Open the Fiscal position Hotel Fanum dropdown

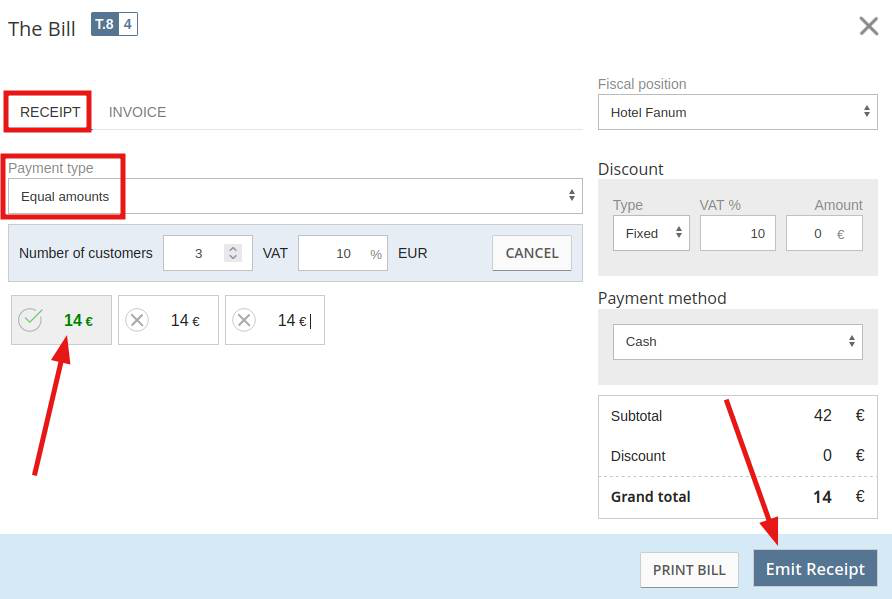pyautogui.click(x=737, y=112)
